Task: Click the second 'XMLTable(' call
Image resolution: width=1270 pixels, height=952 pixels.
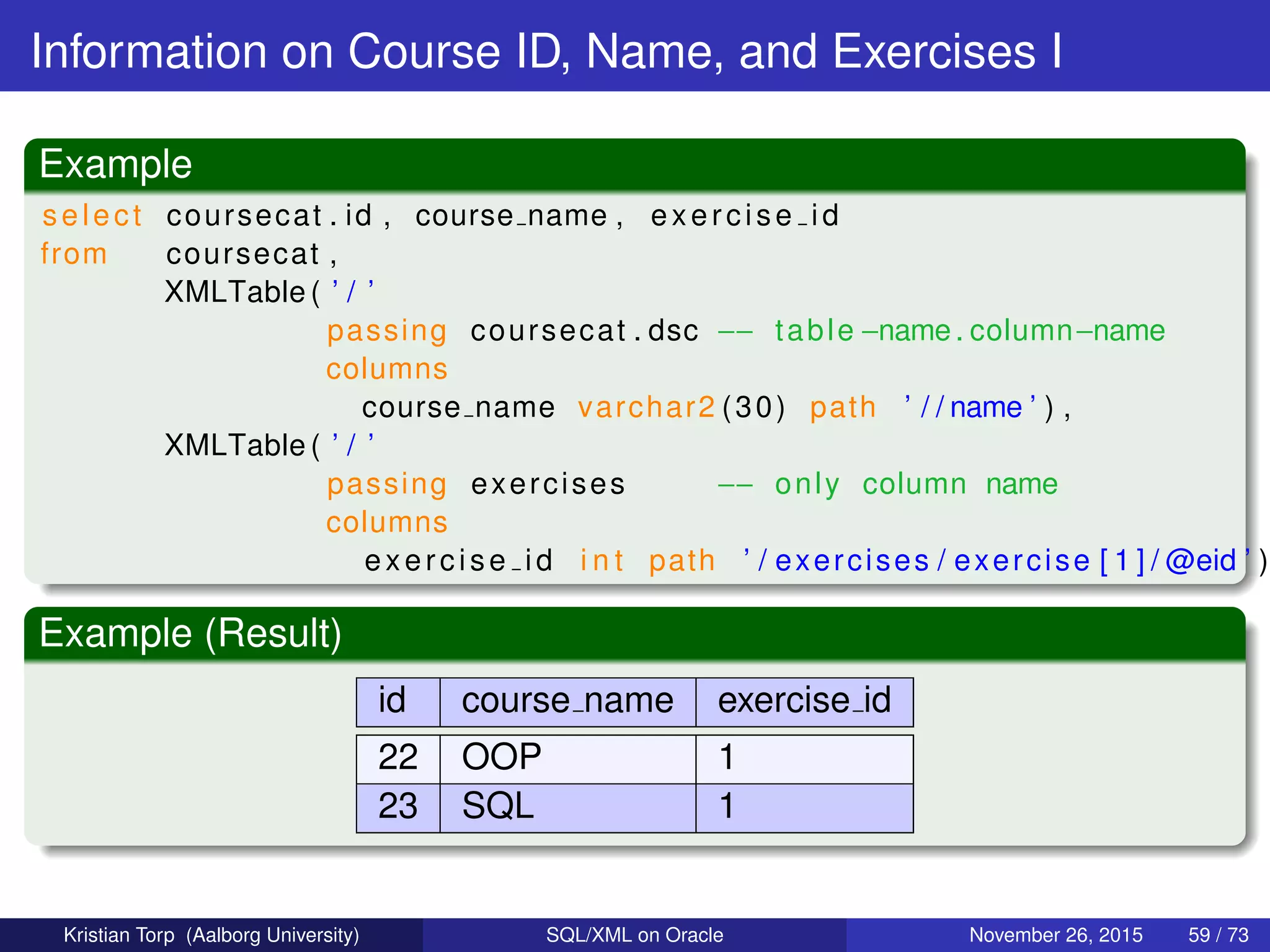Action: (242, 446)
